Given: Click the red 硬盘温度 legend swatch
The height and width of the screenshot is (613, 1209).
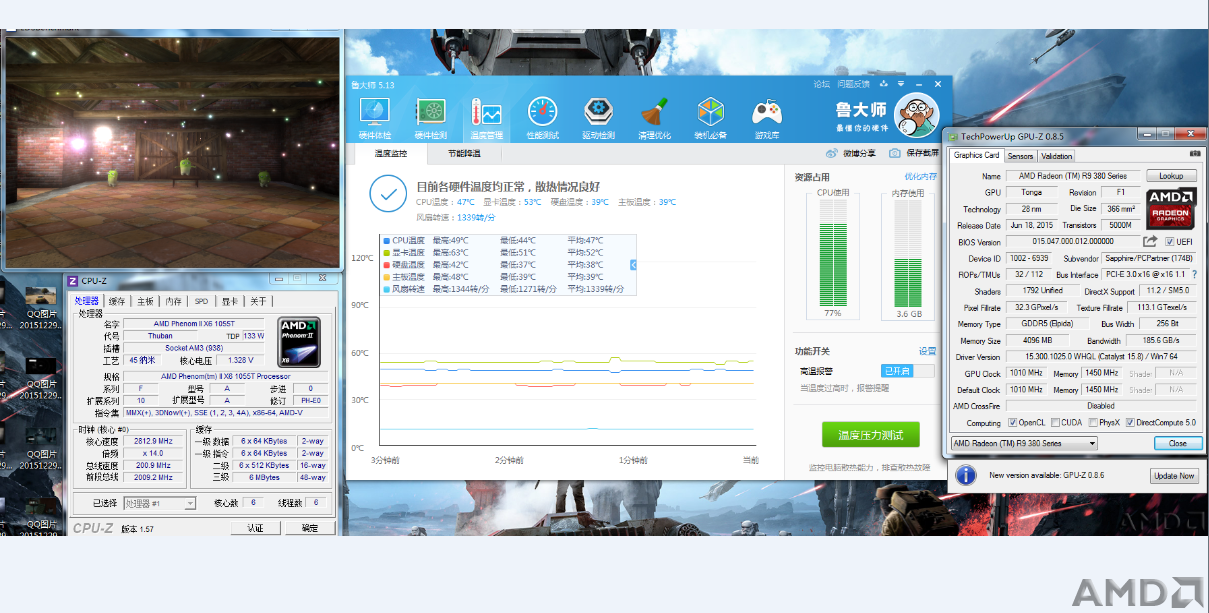Looking at the screenshot, I should pos(387,265).
